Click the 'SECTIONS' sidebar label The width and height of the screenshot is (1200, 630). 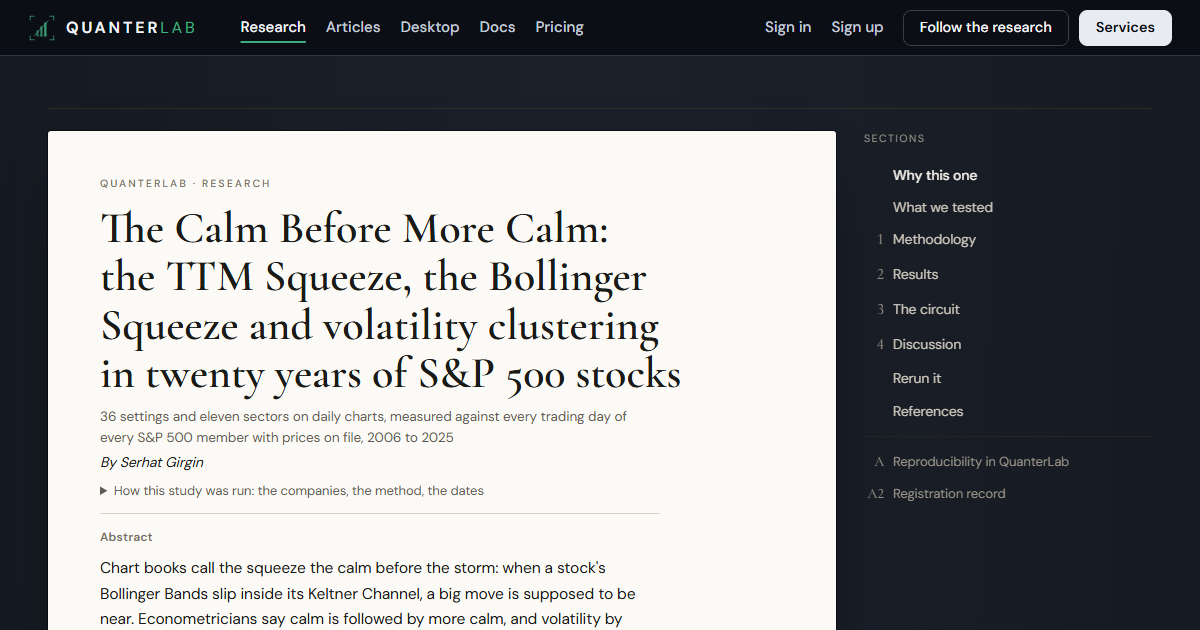pos(894,139)
